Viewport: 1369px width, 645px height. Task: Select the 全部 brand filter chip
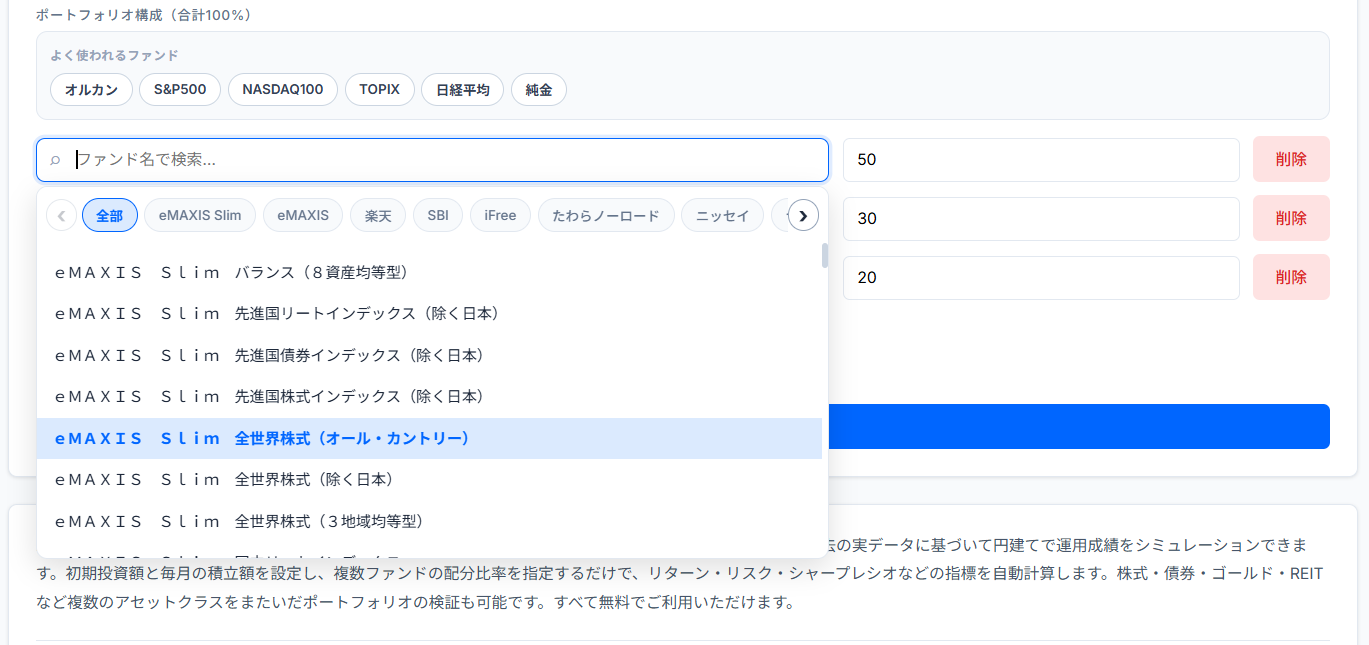coord(109,214)
